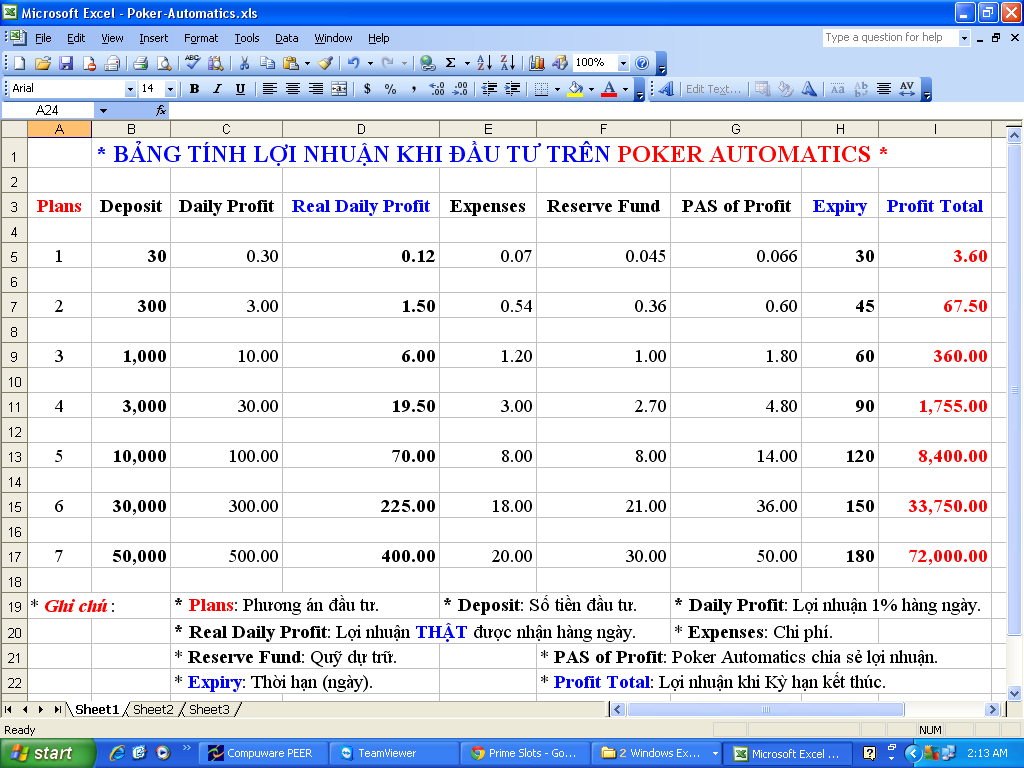
Task: Click the Deposit cell showing 10,000
Action: click(131, 456)
